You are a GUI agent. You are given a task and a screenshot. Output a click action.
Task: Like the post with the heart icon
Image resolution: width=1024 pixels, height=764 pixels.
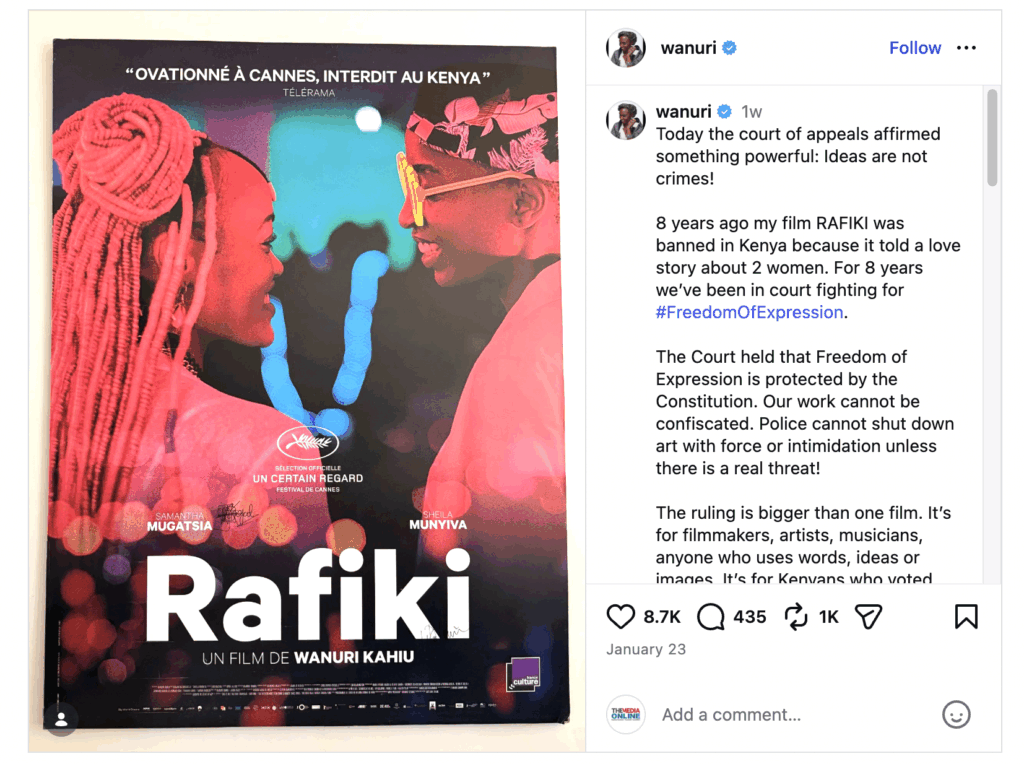coord(620,616)
